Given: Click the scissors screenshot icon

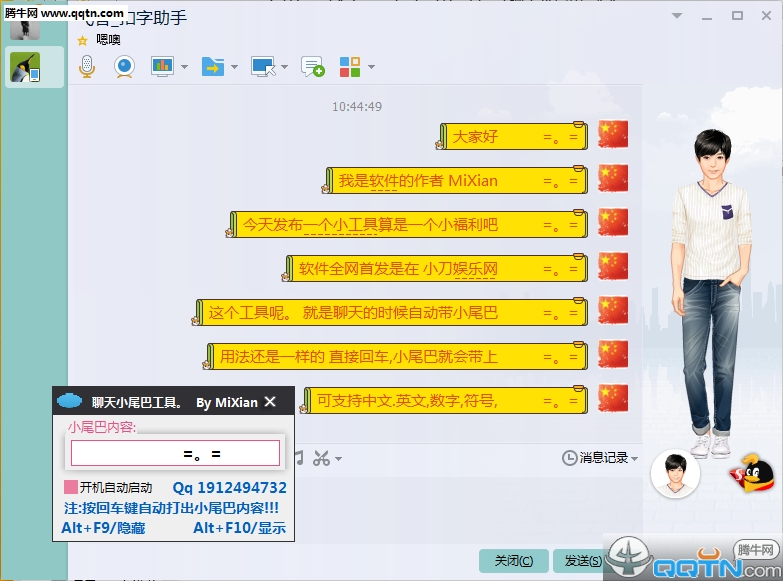Looking at the screenshot, I should click(321, 458).
